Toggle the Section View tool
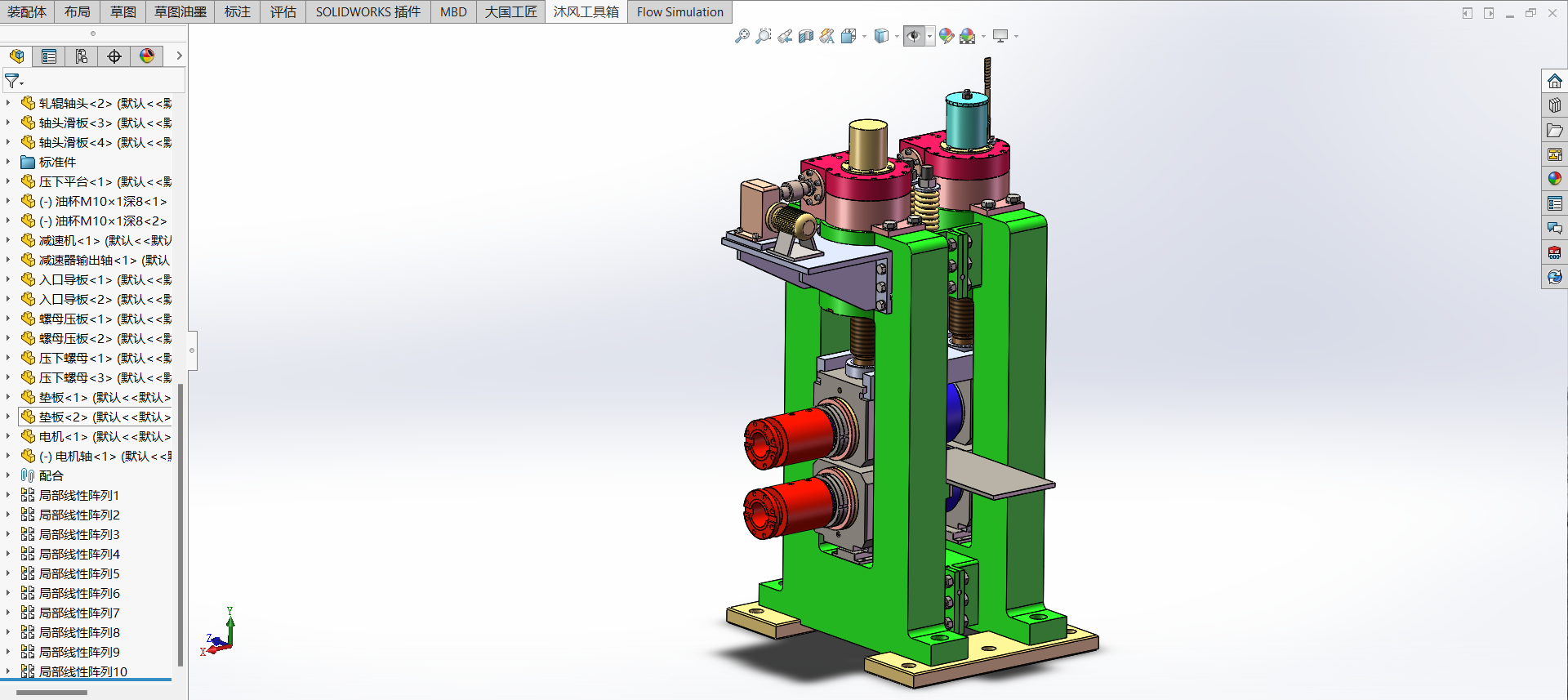1568x700 pixels. click(806, 36)
